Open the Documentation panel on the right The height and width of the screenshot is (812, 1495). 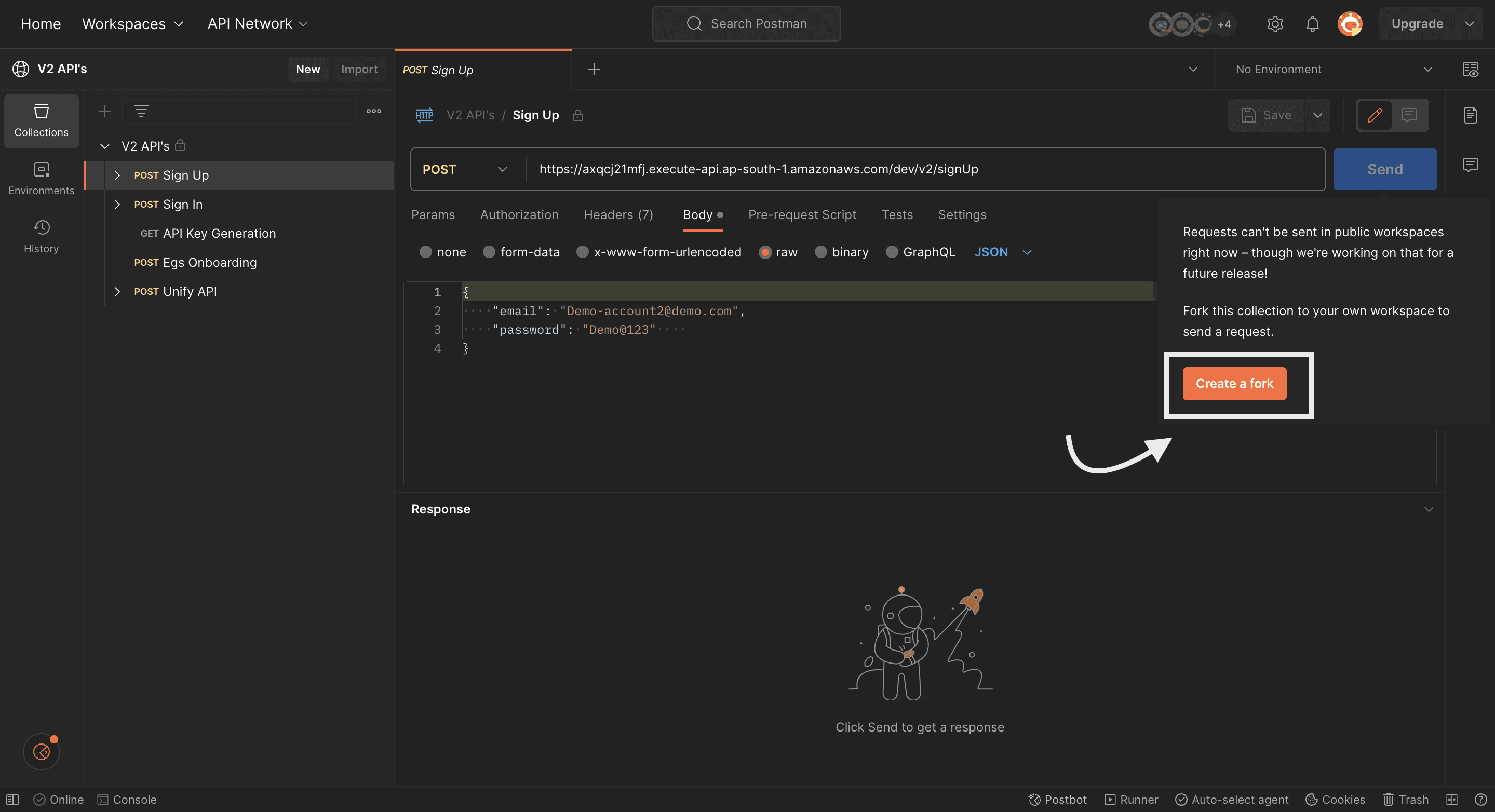[1471, 115]
